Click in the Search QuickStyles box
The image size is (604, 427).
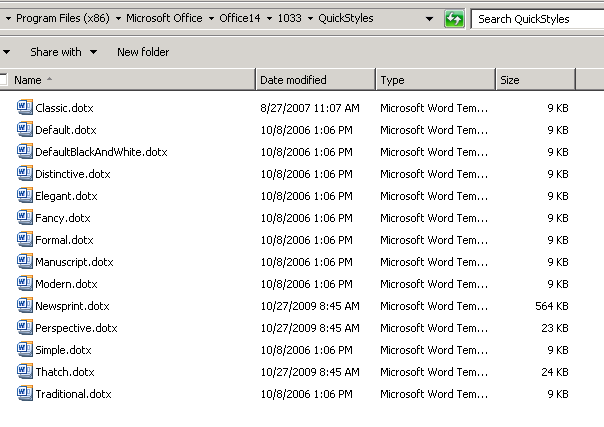click(x=537, y=19)
